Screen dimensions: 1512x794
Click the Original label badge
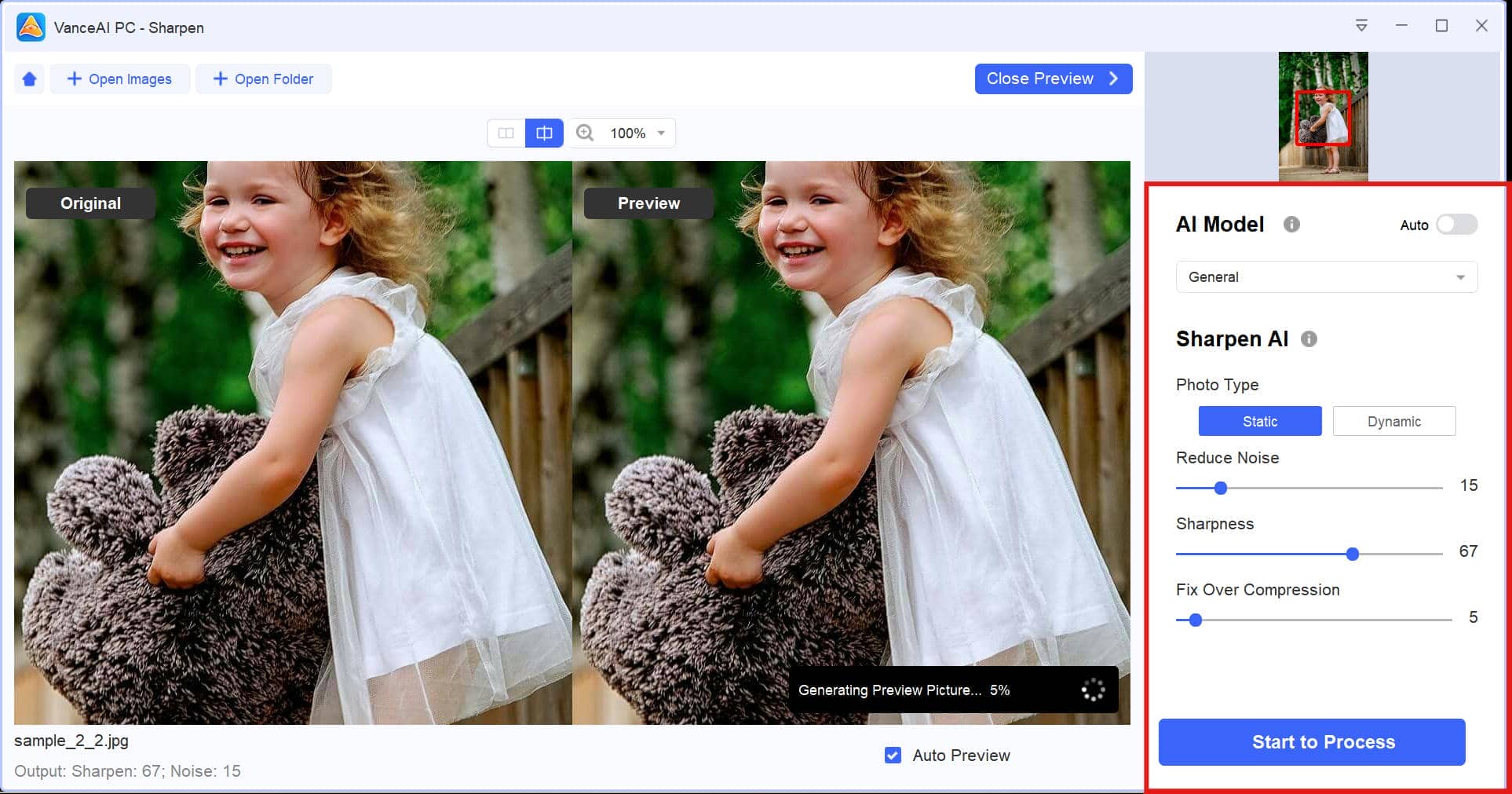click(90, 203)
